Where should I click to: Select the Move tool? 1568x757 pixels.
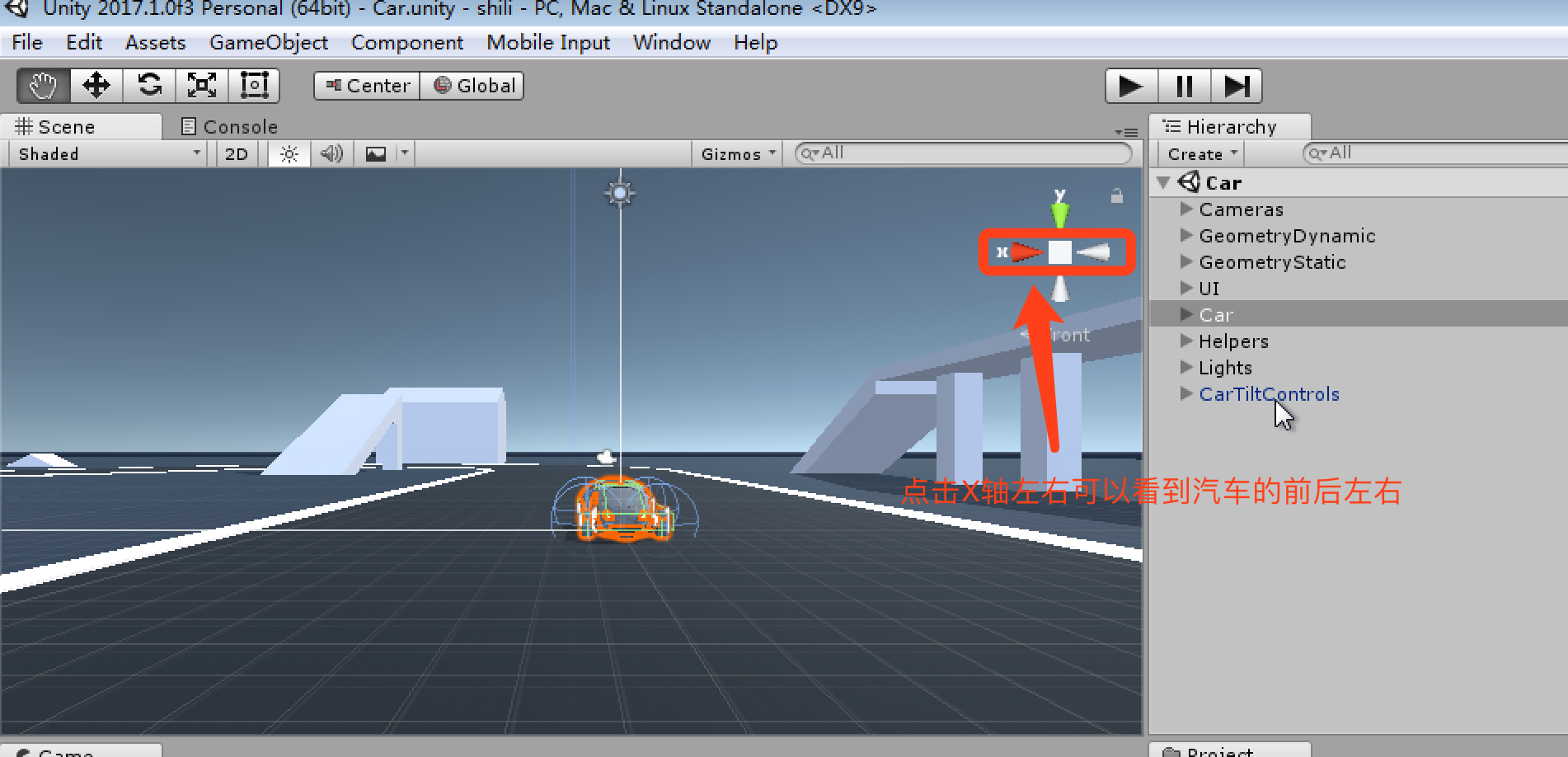coord(96,85)
